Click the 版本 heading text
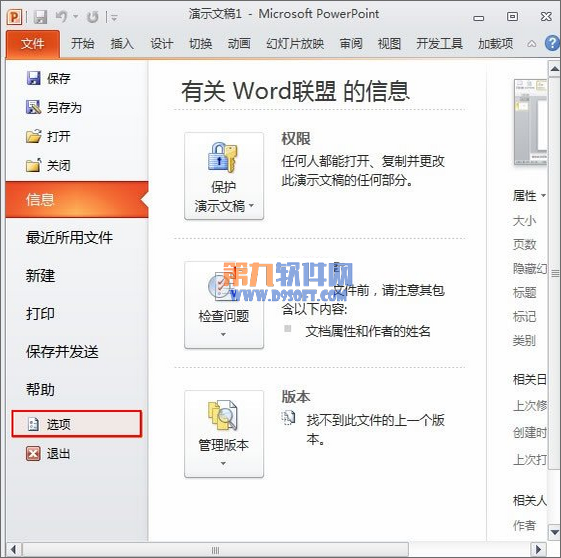This screenshot has width=561, height=558. 296,397
